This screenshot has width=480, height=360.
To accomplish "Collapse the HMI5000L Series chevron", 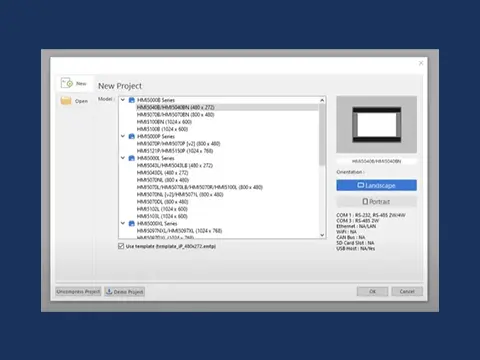I will tap(123, 158).
